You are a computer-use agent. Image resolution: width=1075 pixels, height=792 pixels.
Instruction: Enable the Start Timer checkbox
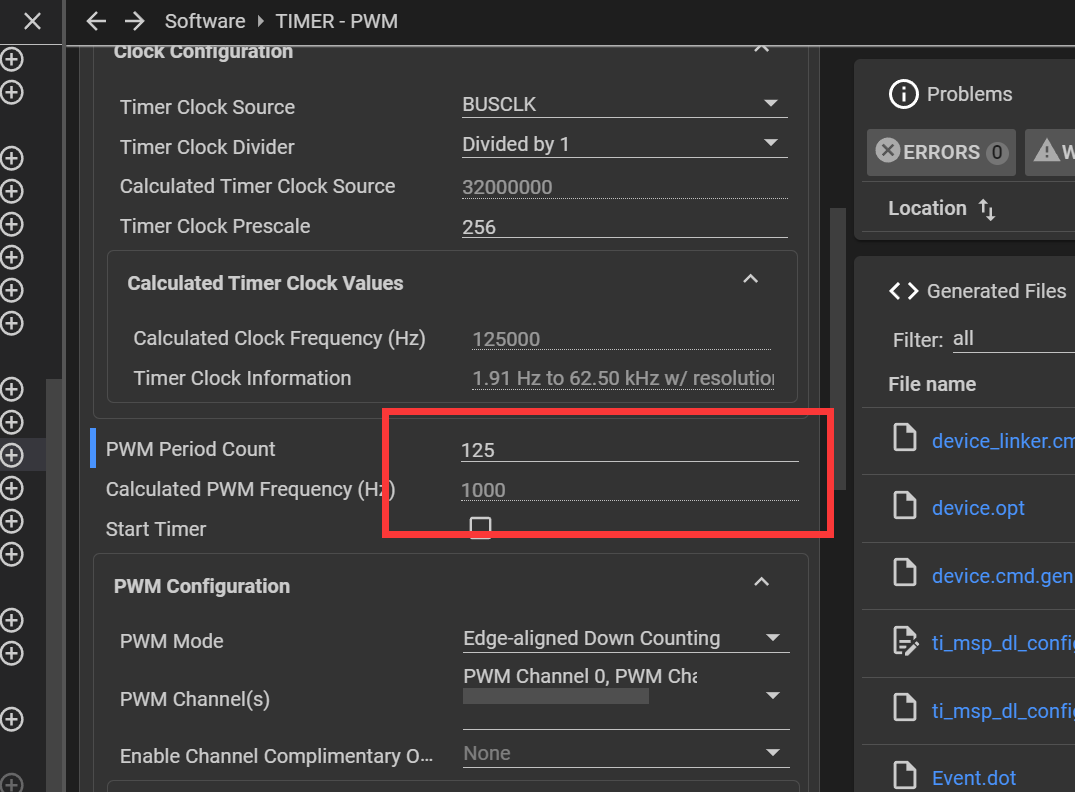[480, 528]
